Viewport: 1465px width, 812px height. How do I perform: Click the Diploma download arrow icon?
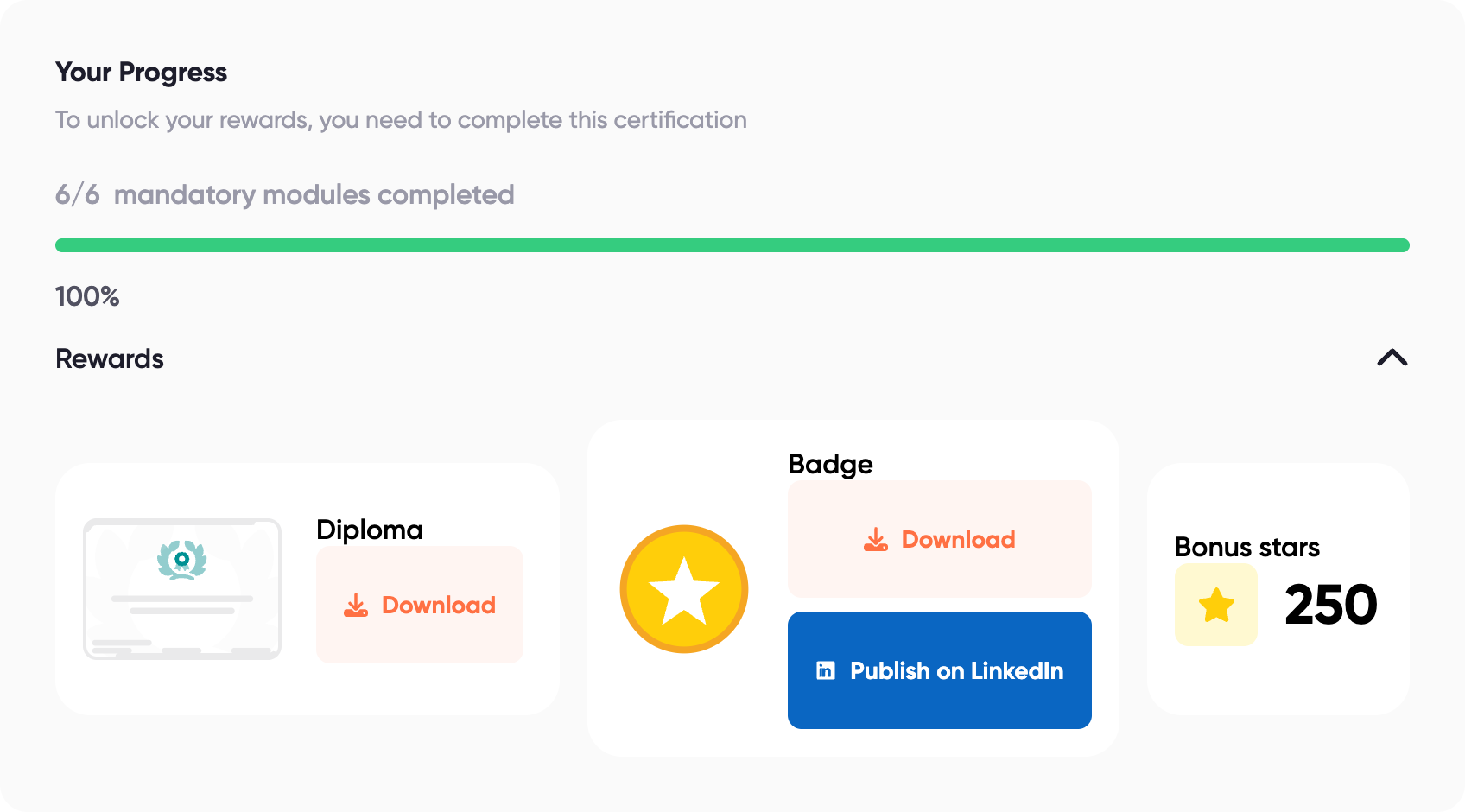point(356,605)
